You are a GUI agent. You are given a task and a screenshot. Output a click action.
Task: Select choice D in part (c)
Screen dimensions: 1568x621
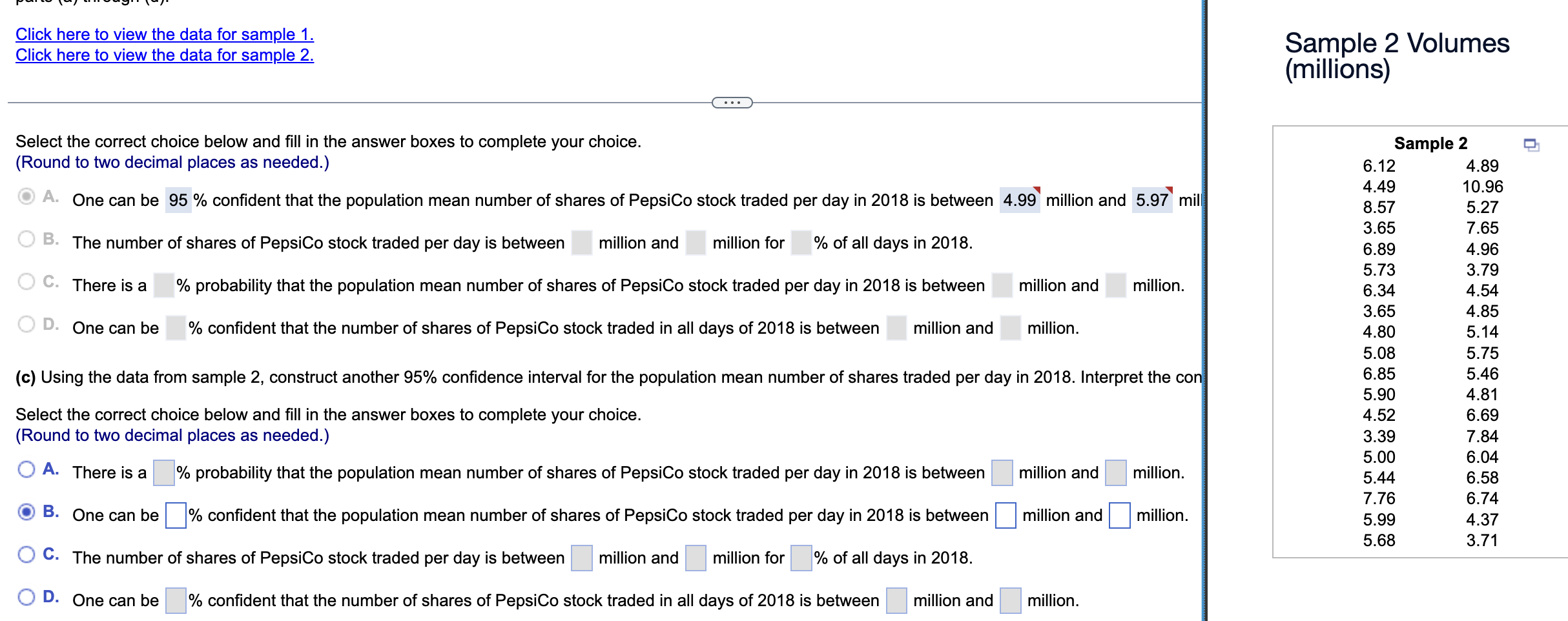pyautogui.click(x=26, y=596)
